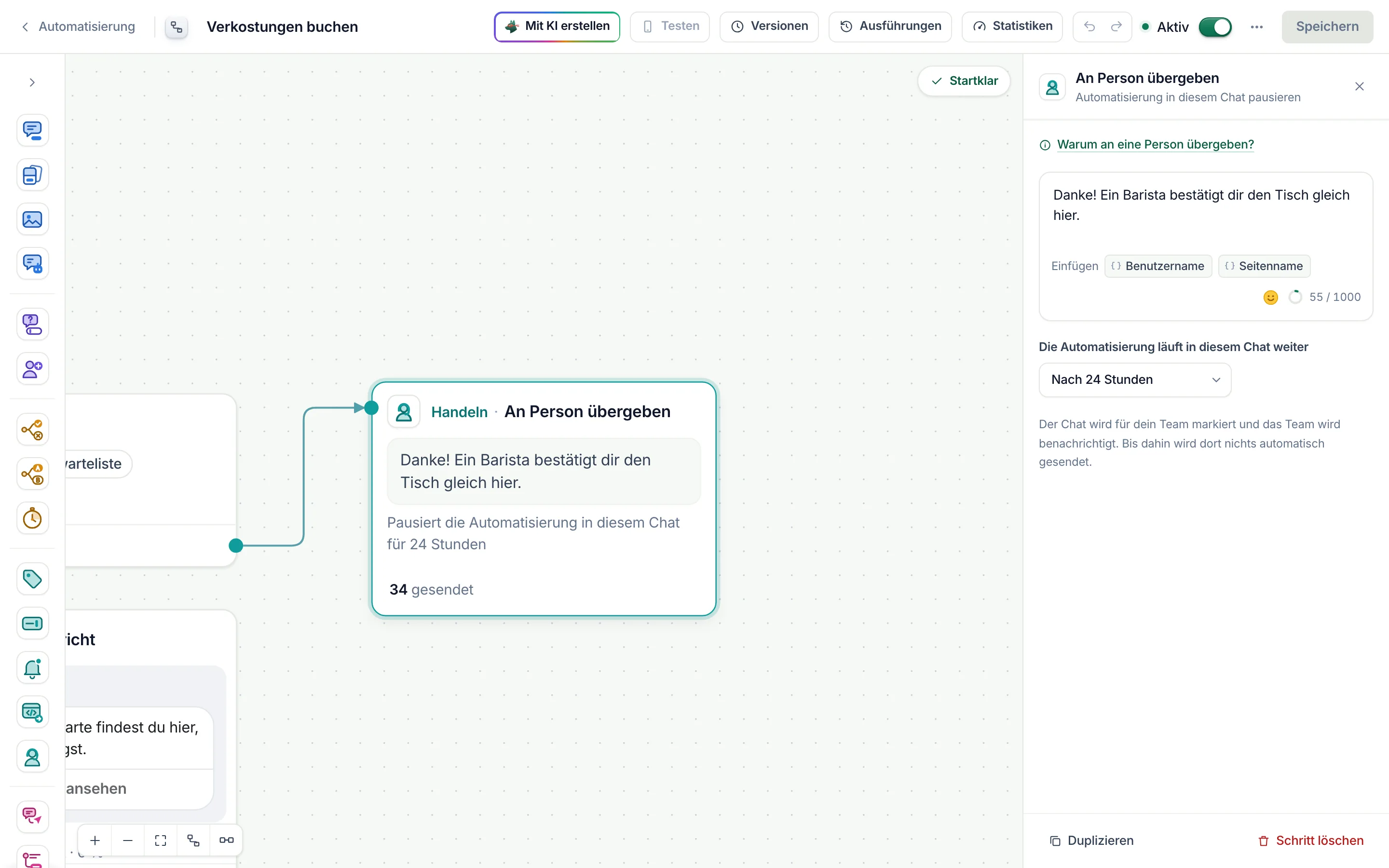Select the question step icon in sidebar
The height and width of the screenshot is (868, 1389).
click(32, 325)
